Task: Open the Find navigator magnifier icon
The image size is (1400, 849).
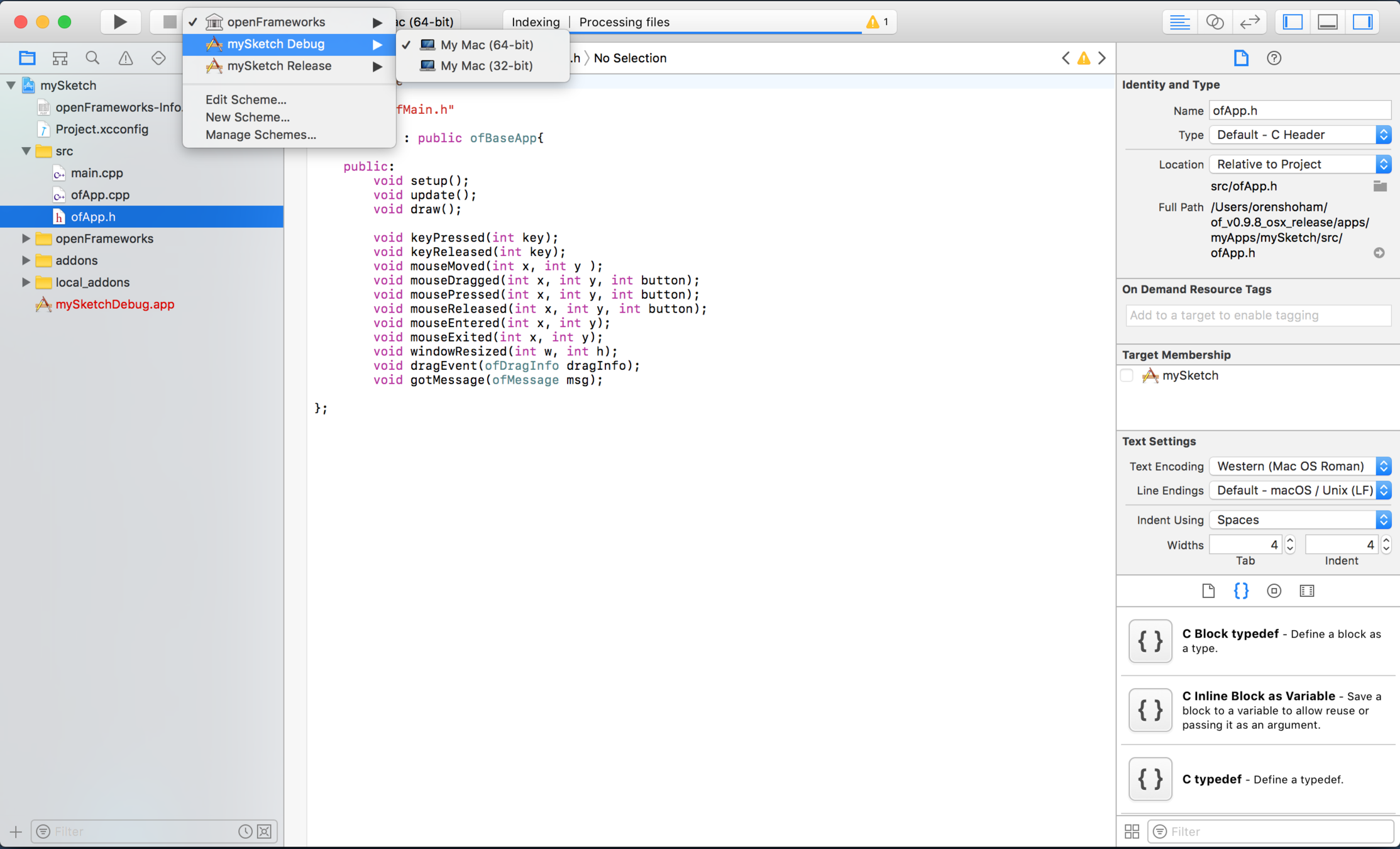Action: [92, 58]
